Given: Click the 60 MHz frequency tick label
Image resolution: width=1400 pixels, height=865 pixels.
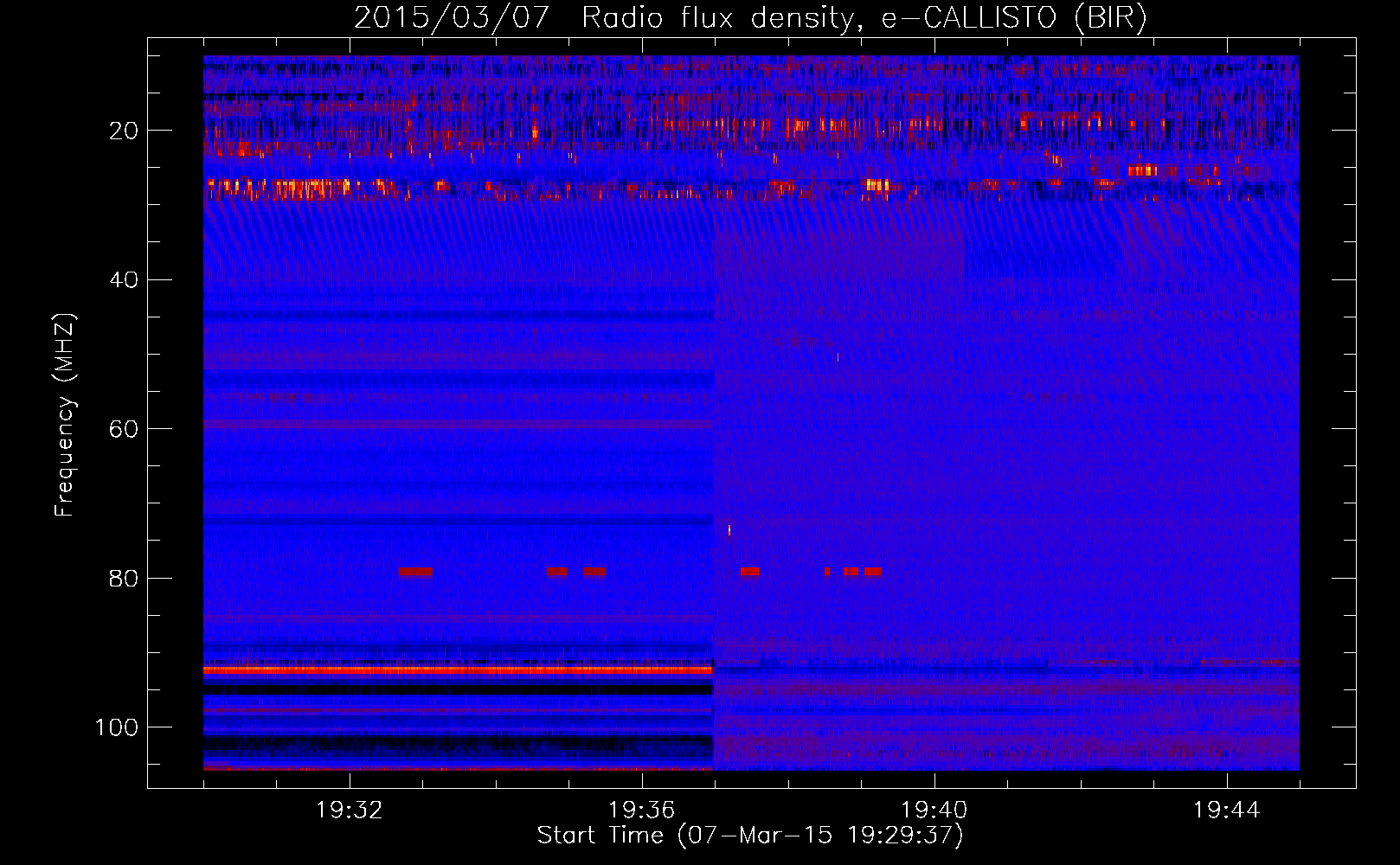Looking at the screenshot, I should click(x=124, y=430).
